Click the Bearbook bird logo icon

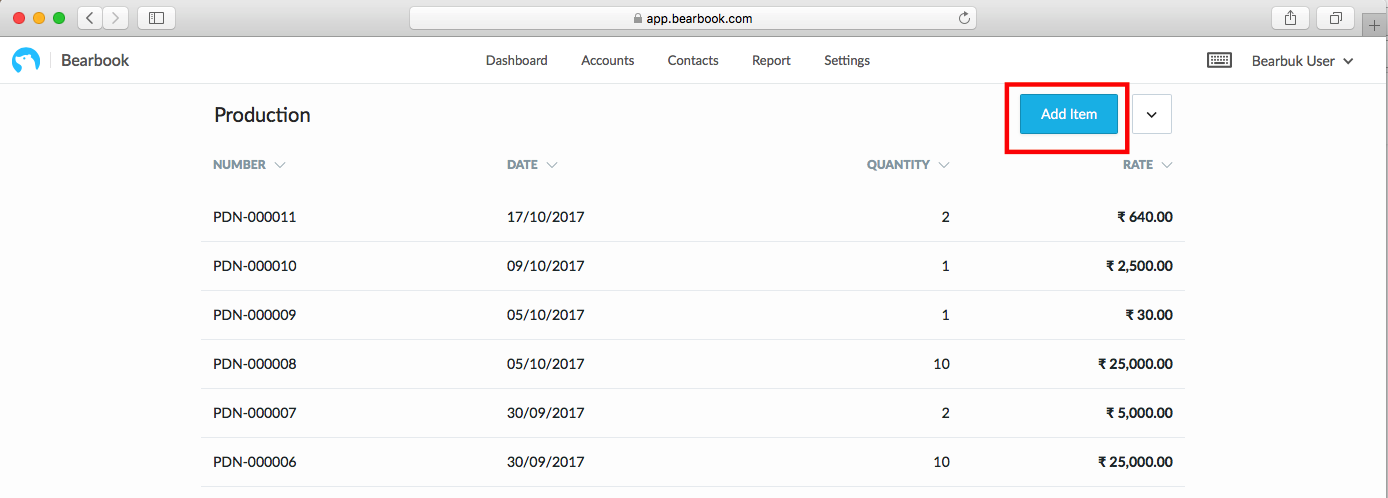click(x=25, y=61)
